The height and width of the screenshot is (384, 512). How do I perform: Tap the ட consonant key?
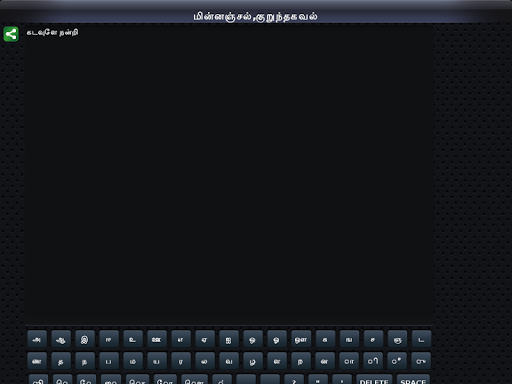421,339
